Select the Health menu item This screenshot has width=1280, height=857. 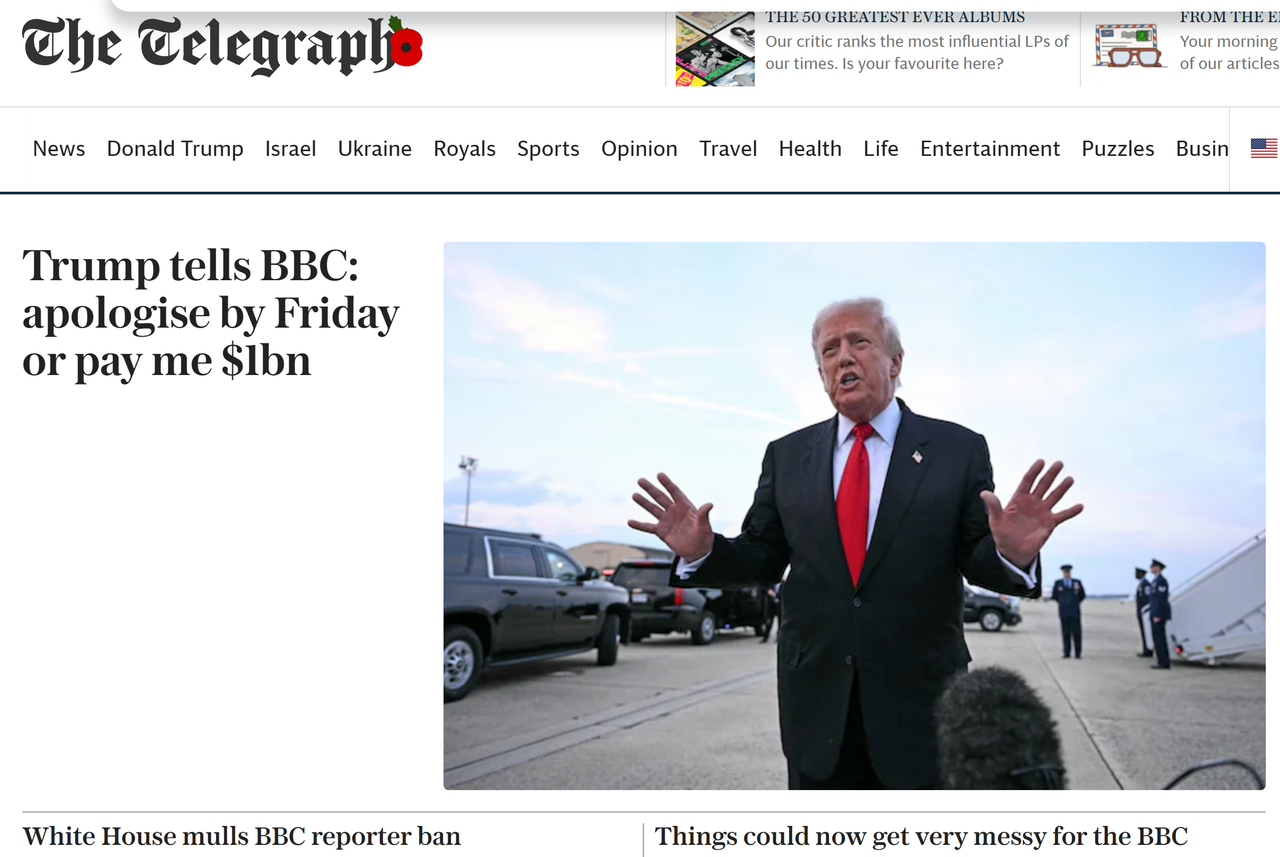tap(810, 148)
